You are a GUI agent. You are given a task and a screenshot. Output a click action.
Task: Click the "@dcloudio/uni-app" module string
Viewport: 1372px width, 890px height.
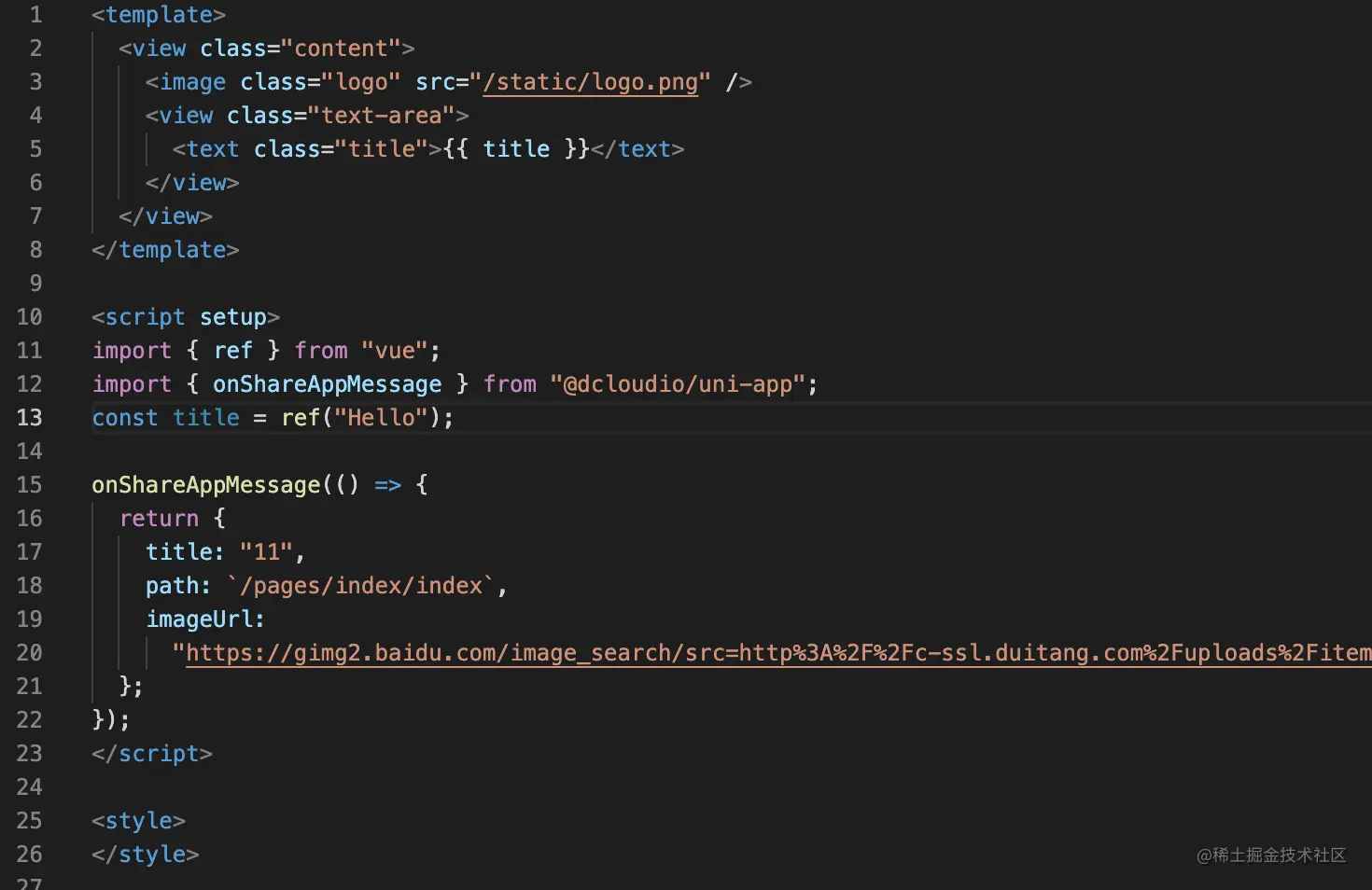(678, 384)
